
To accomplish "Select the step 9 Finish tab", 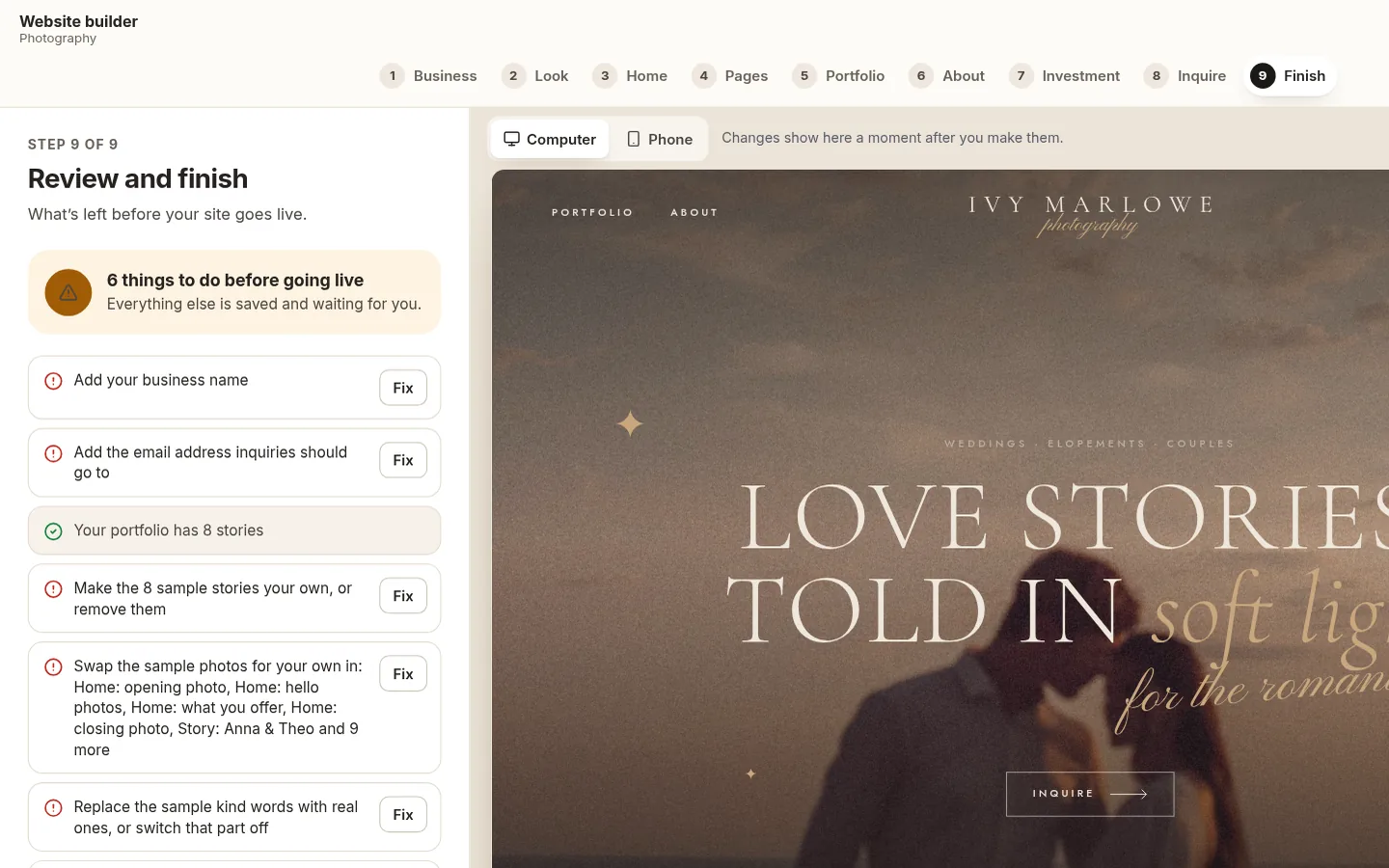I will (1289, 76).
